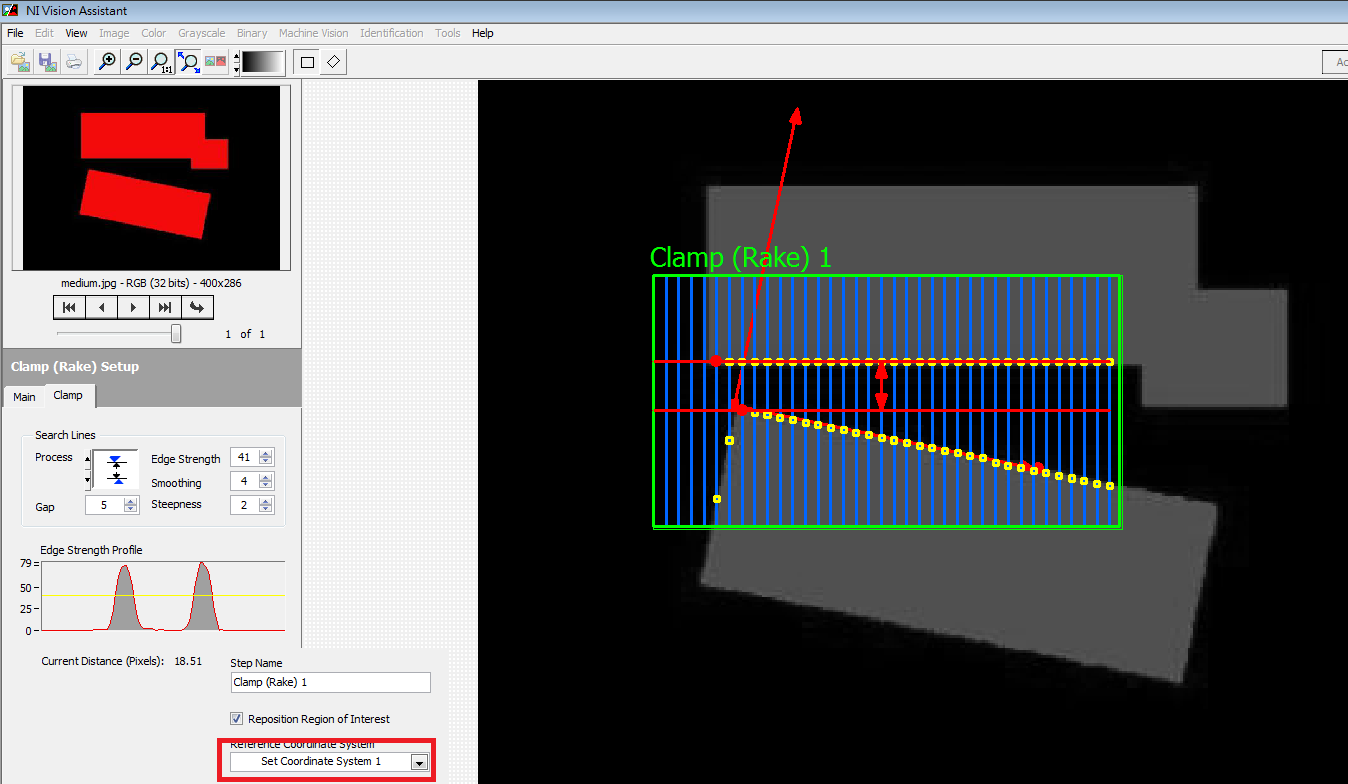1348x784 pixels.
Task: Increase the Steepness value
Action: pyautogui.click(x=265, y=501)
